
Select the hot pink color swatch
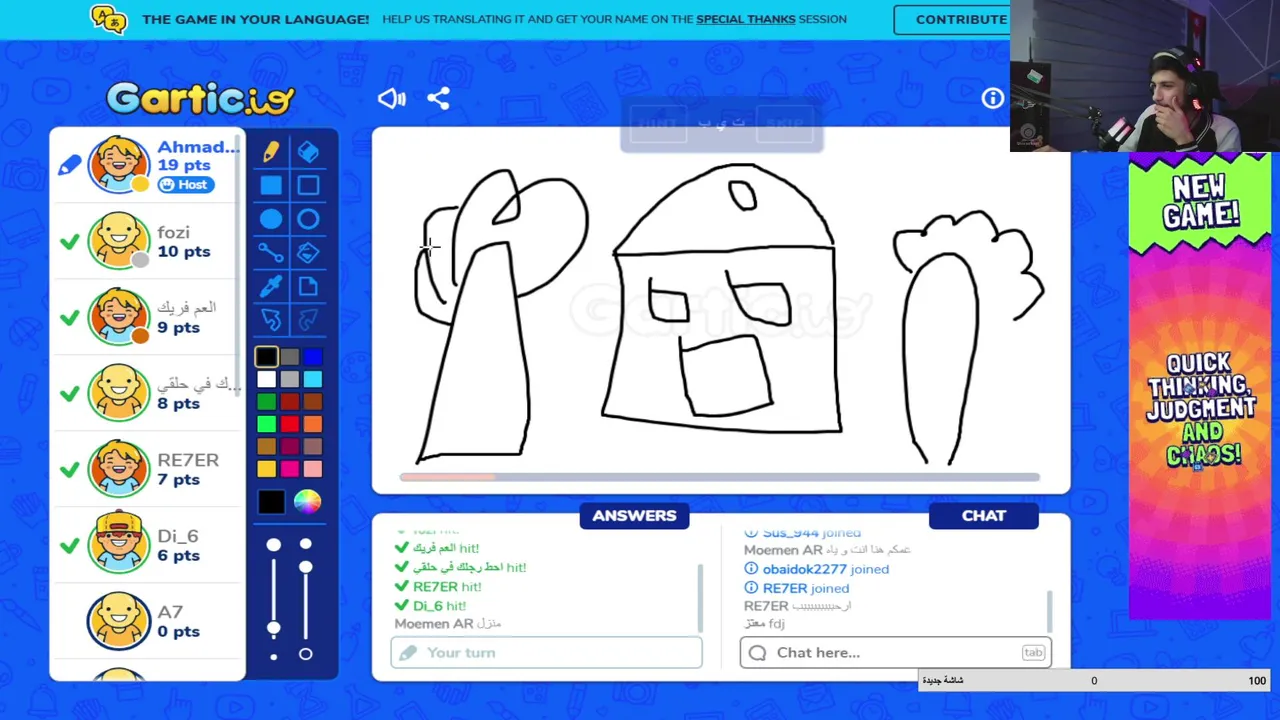pyautogui.click(x=290, y=468)
